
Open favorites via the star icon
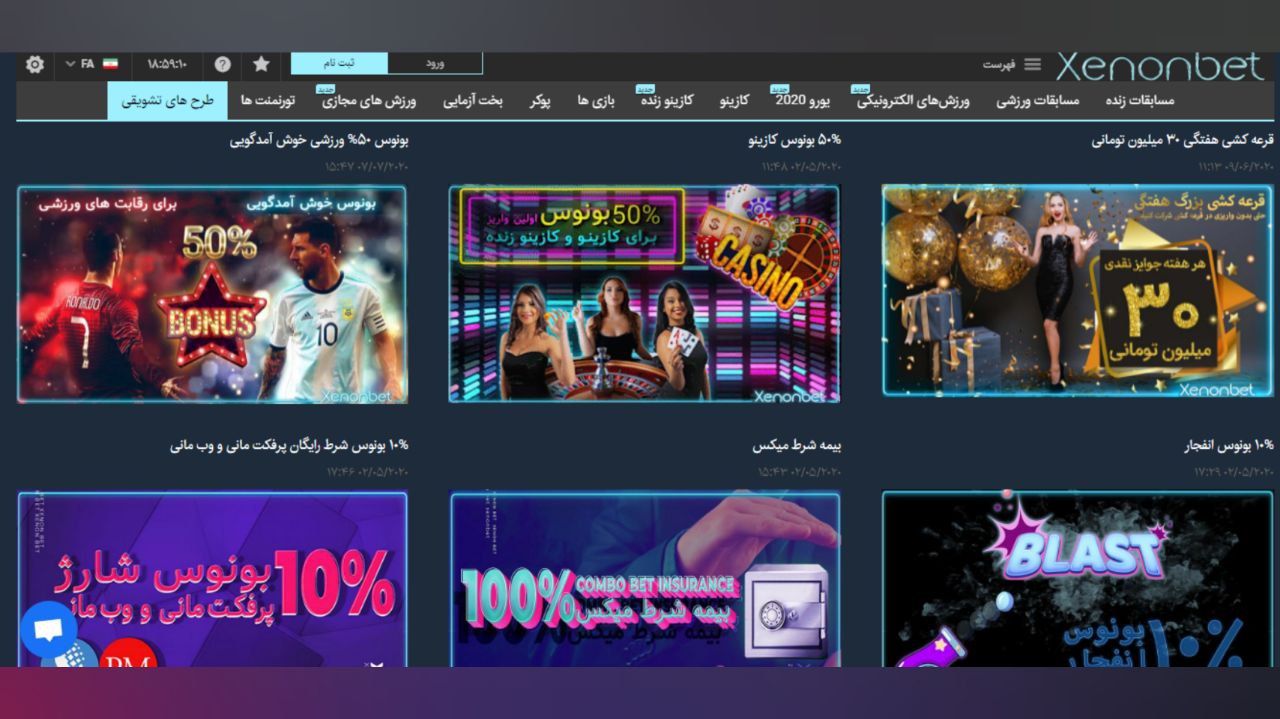point(261,63)
